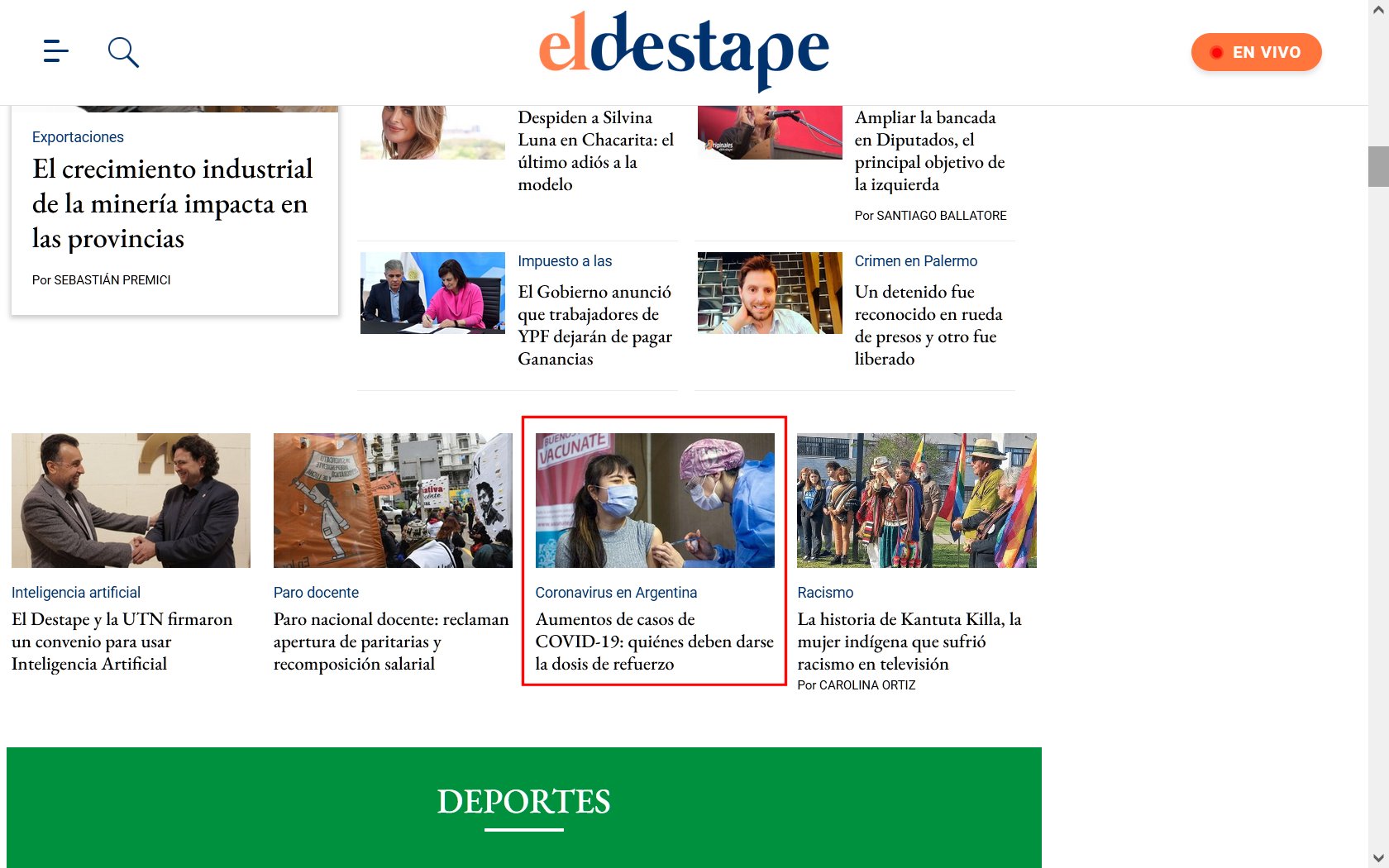Open the Paro docente protest image
This screenshot has width=1389, height=868.
[393, 500]
